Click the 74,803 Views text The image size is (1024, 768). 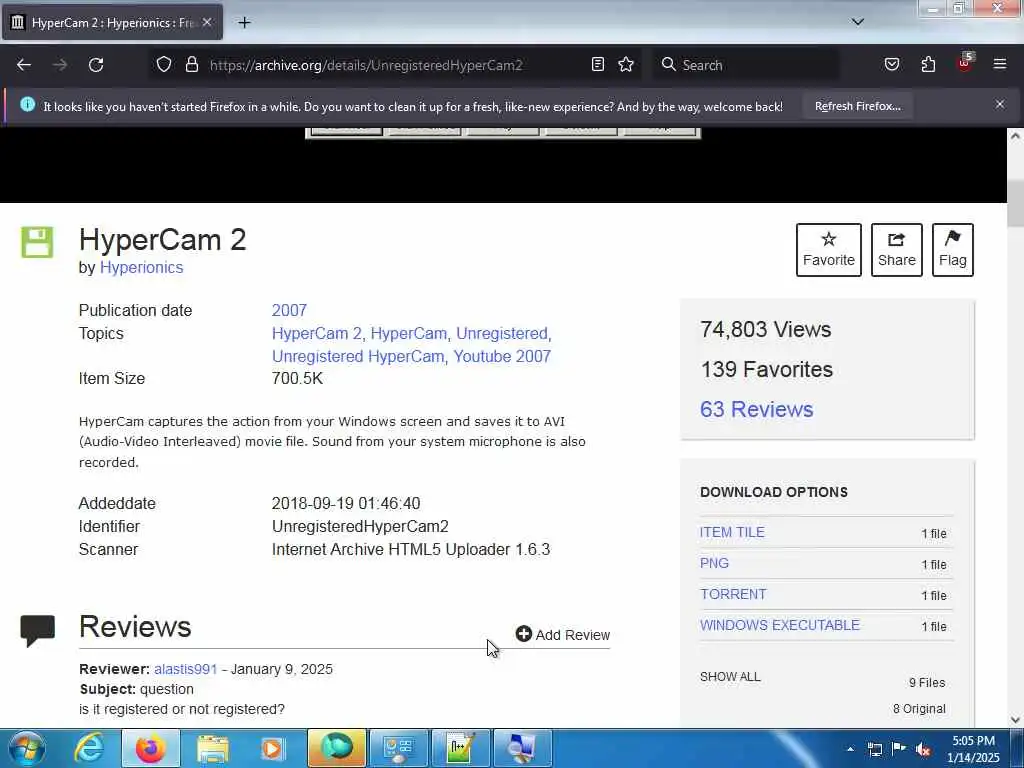(x=765, y=329)
